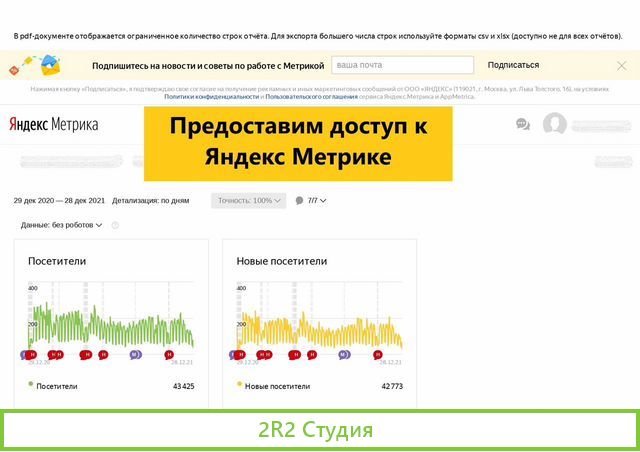
Task: Click the new visitors total 42 773
Action: (392, 386)
